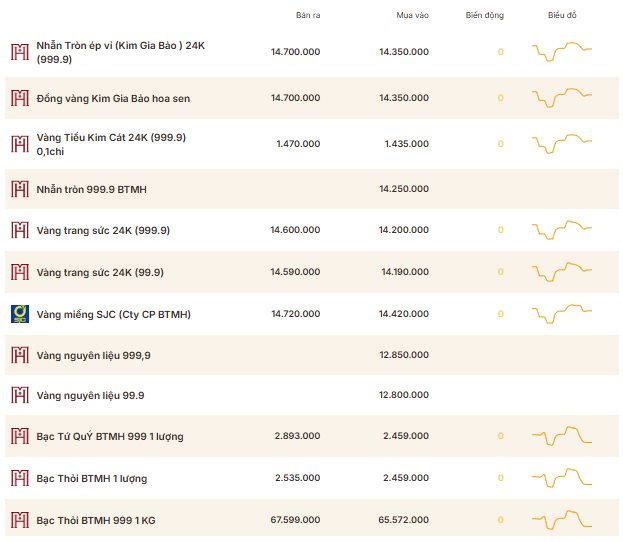Open Vàng nguyên liệu 99.9 product name
623x542 pixels.
point(91,395)
